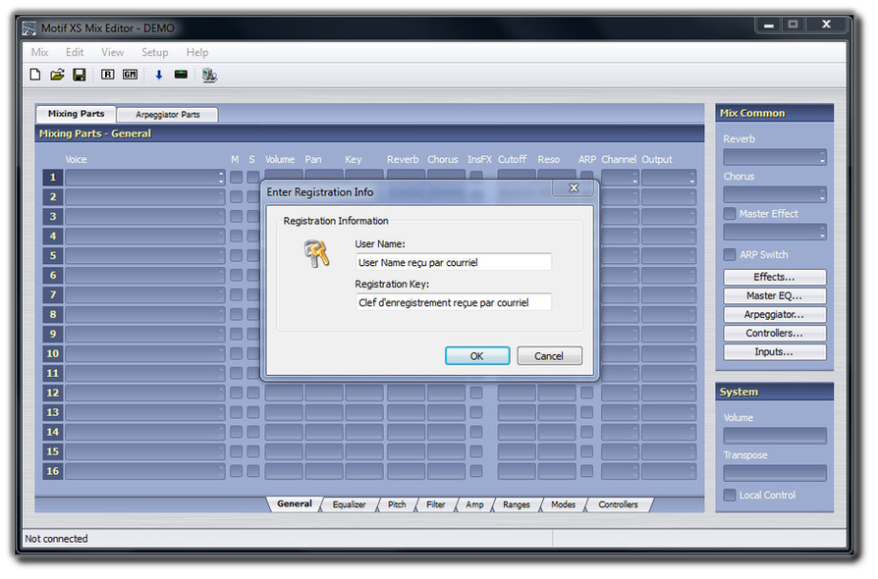
Task: Confirm registration with the OK button
Action: tap(477, 356)
